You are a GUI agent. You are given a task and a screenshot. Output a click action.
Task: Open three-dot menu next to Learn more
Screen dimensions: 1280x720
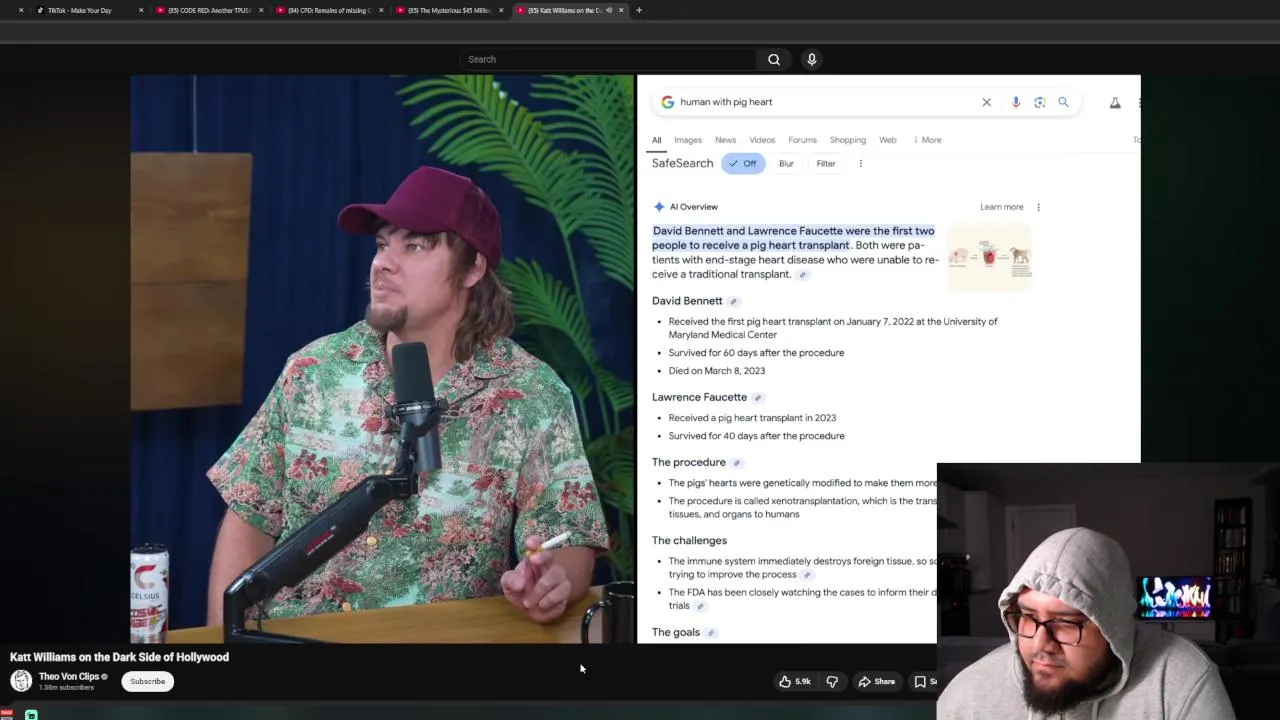[1038, 208]
